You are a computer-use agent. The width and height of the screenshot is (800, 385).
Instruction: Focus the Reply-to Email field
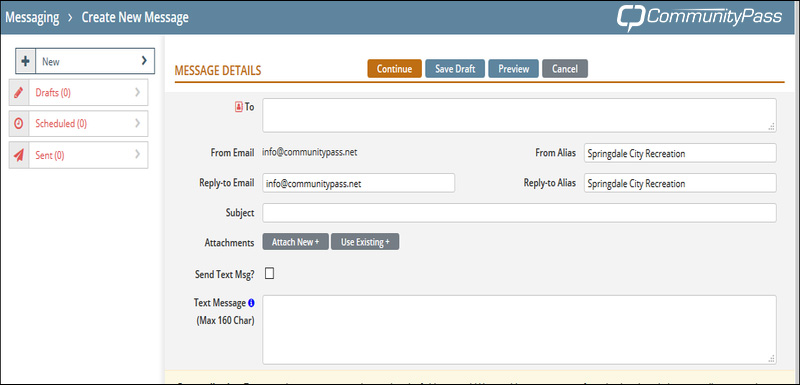pos(359,184)
